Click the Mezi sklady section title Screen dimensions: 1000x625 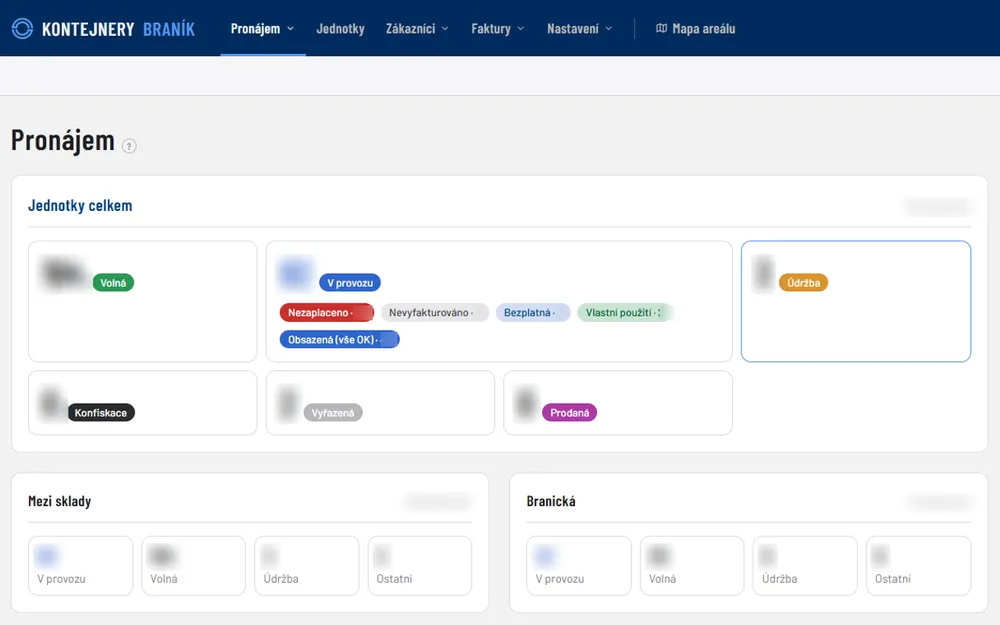click(59, 501)
